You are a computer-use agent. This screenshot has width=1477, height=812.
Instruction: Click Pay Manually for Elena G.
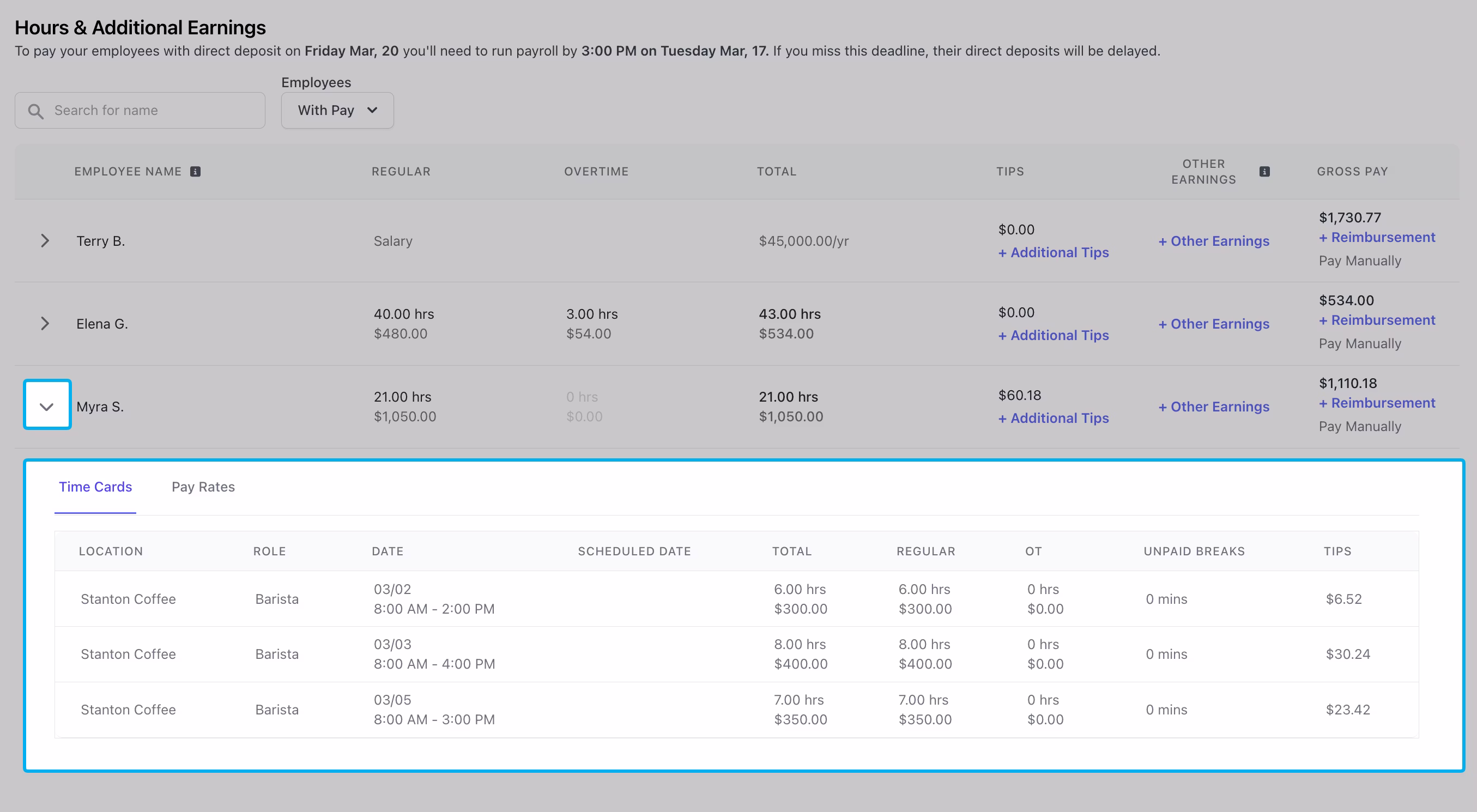(x=1359, y=343)
